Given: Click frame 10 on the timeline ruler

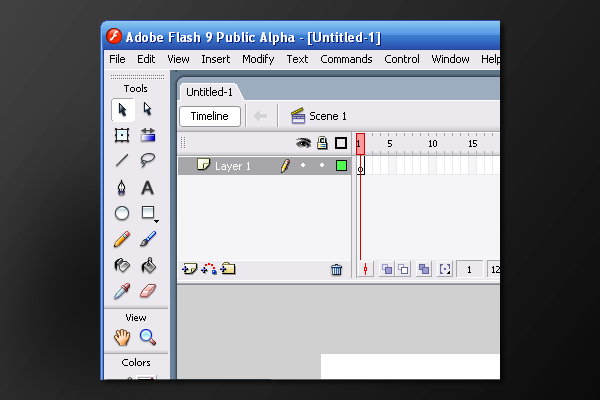Looking at the screenshot, I should (432, 144).
